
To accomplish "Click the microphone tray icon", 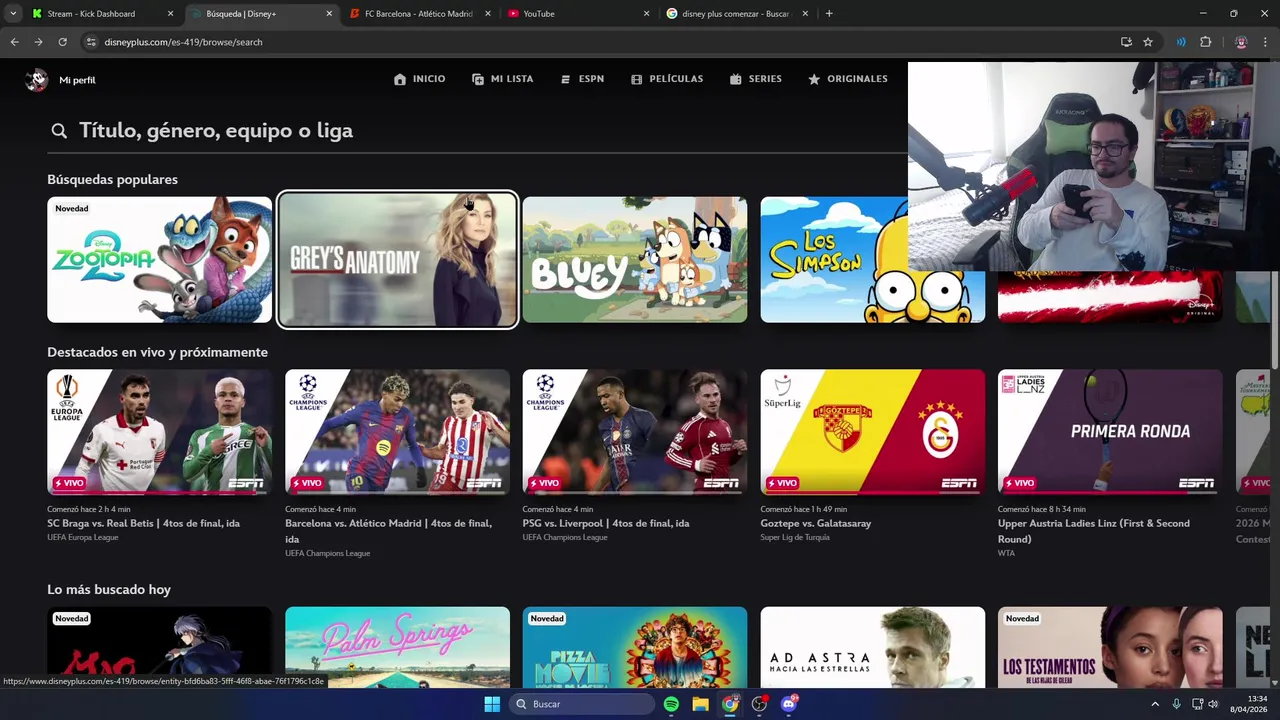I will pos(1176,704).
